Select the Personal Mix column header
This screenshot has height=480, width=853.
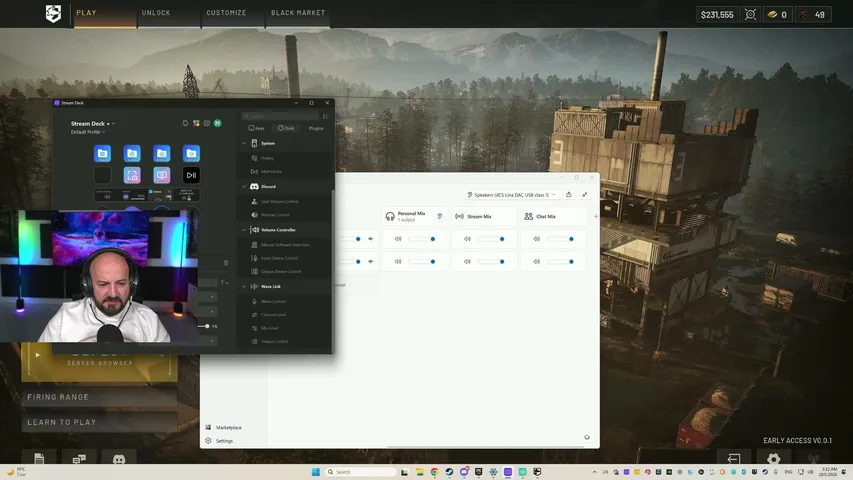coord(415,216)
